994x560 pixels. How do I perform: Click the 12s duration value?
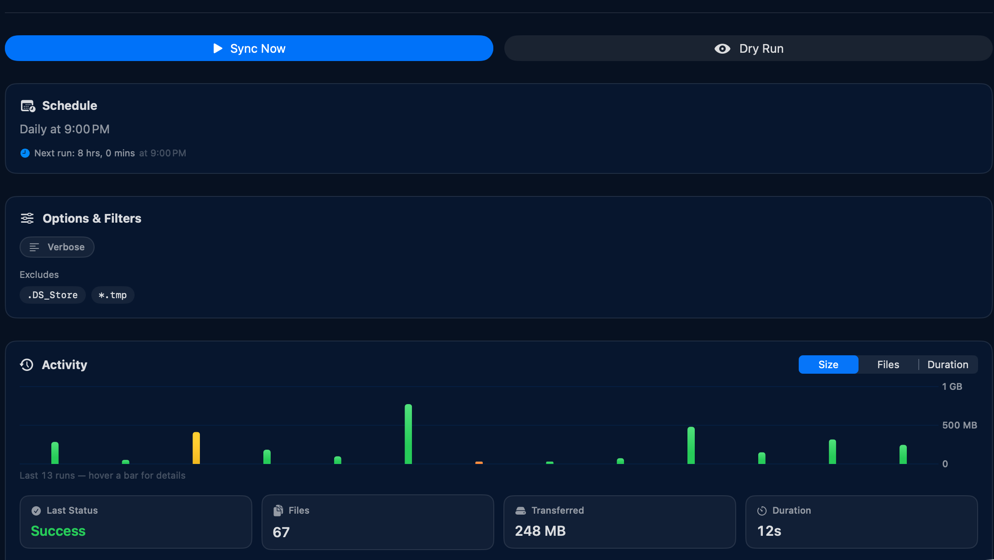769,531
